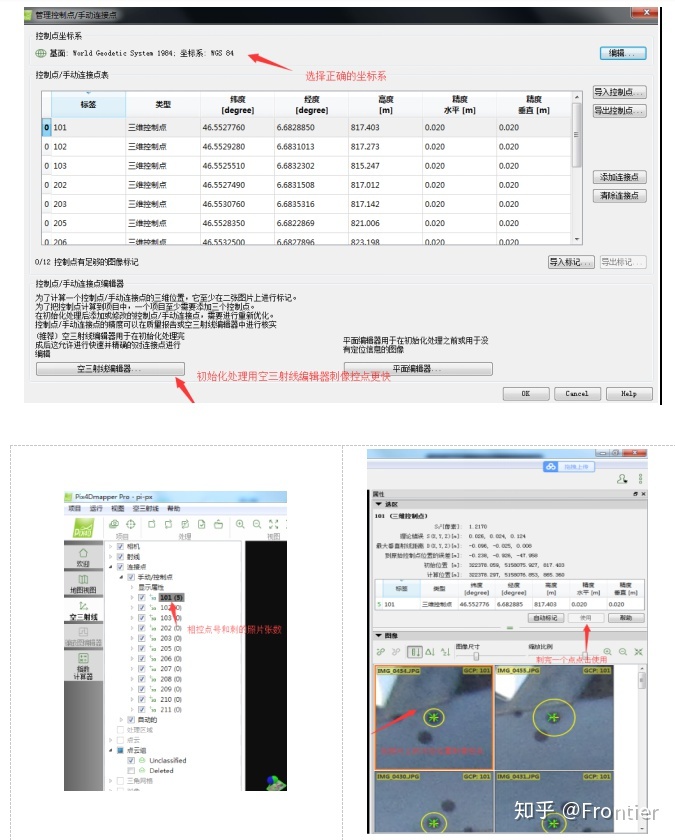Click the globe icon beside World Geodetic System 1984

point(41,54)
